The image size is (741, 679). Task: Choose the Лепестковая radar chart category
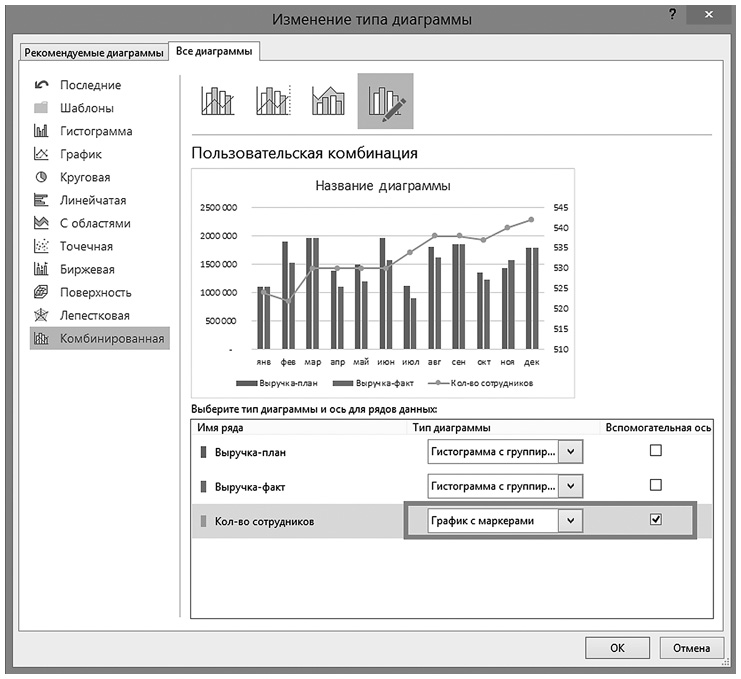point(94,315)
